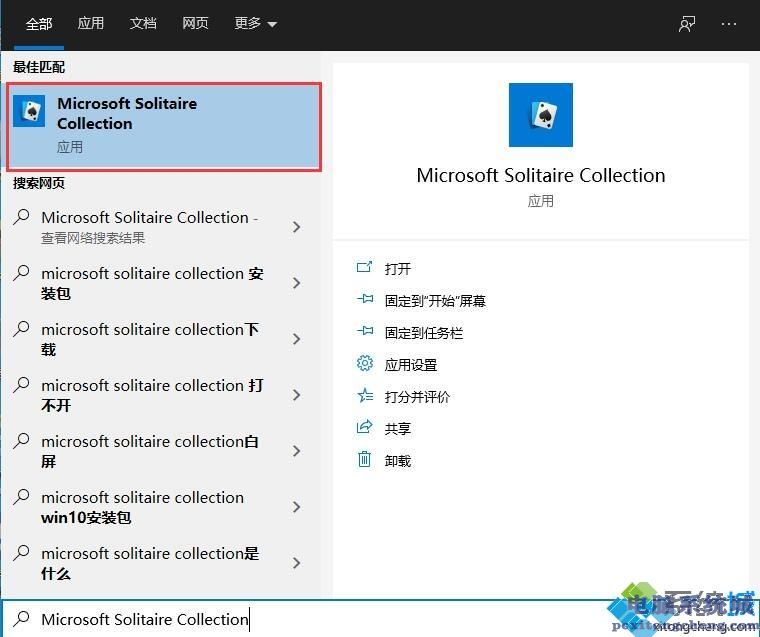The image size is (760, 637).
Task: Choose 固定到"开始"屏幕 option
Action: pos(435,301)
